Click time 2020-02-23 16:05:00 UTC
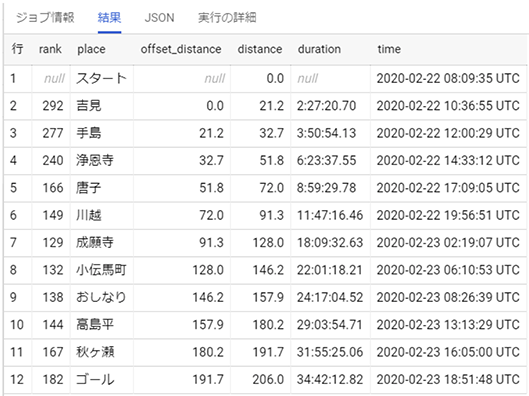 click(448, 352)
